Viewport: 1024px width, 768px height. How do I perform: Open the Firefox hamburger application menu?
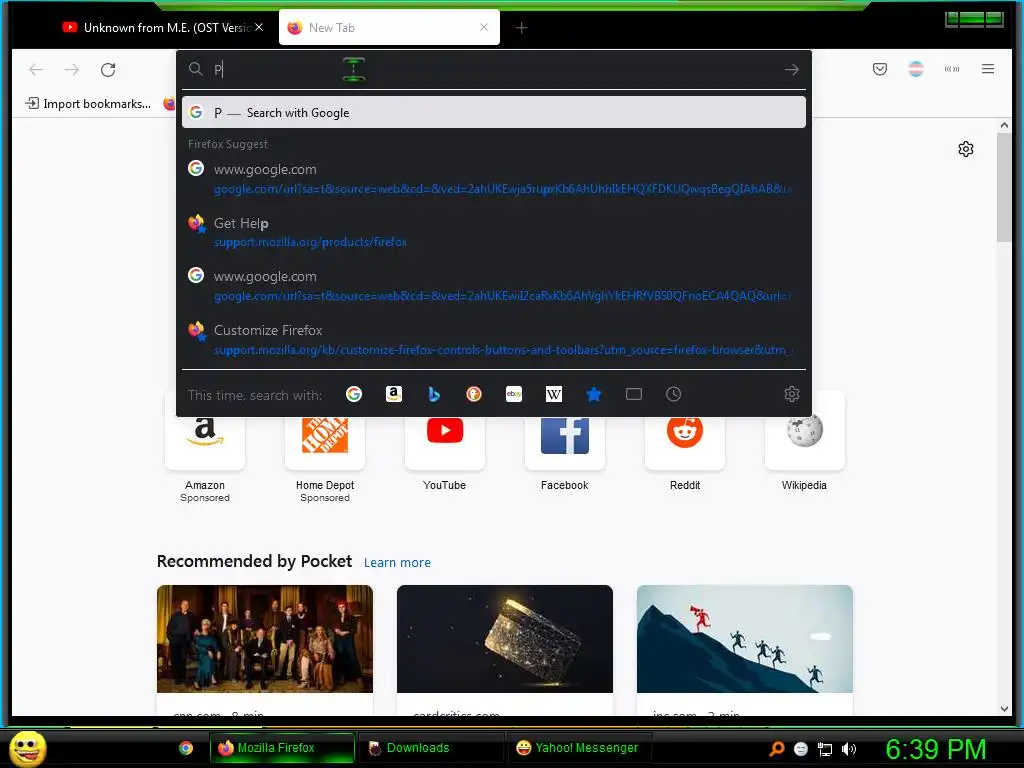987,69
